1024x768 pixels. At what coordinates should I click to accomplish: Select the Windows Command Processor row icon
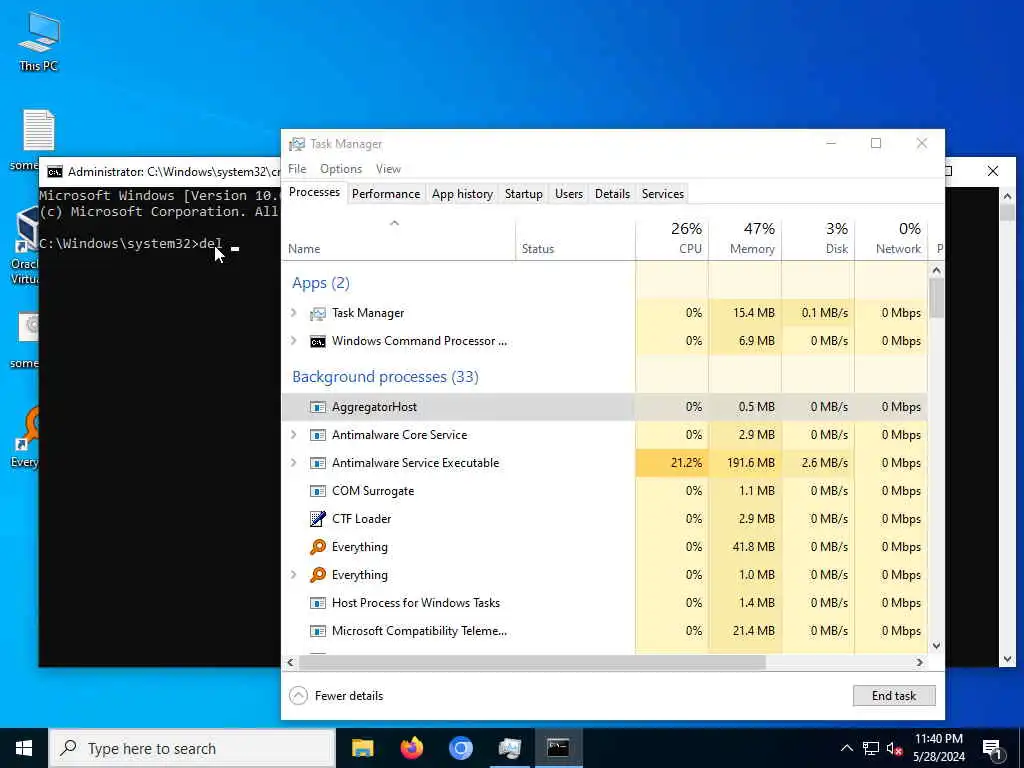[317, 342]
